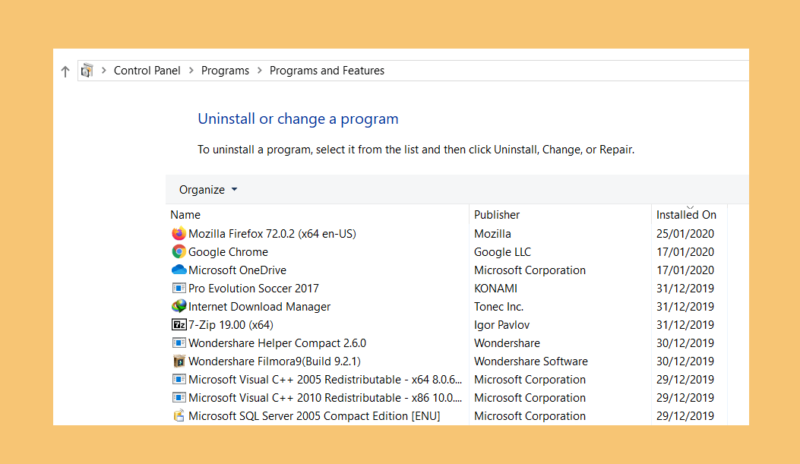Viewport: 800px width, 464px height.
Task: Select Microsoft SQL Server 2005 Compact Edition
Action: pos(314,416)
